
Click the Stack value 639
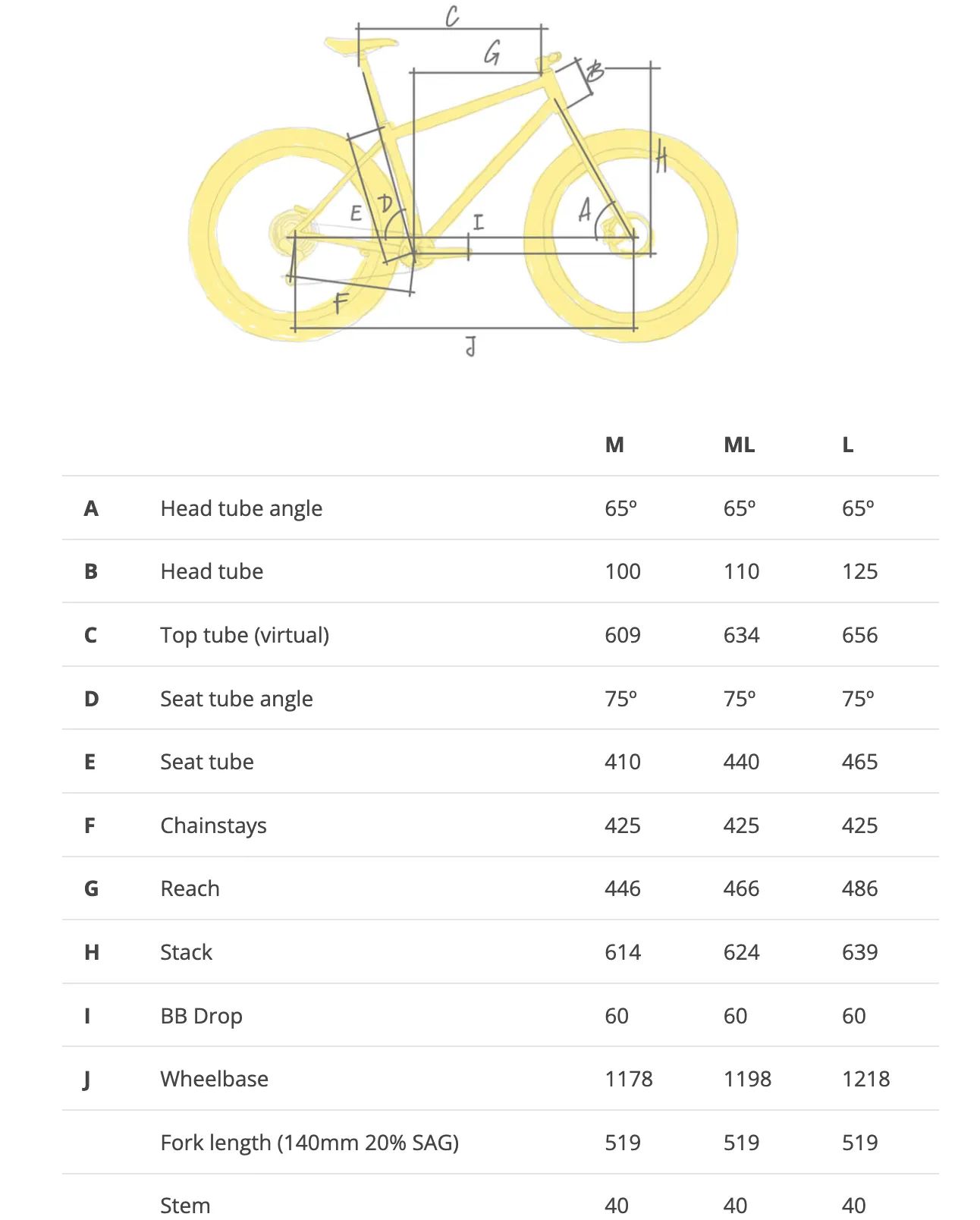coord(859,952)
